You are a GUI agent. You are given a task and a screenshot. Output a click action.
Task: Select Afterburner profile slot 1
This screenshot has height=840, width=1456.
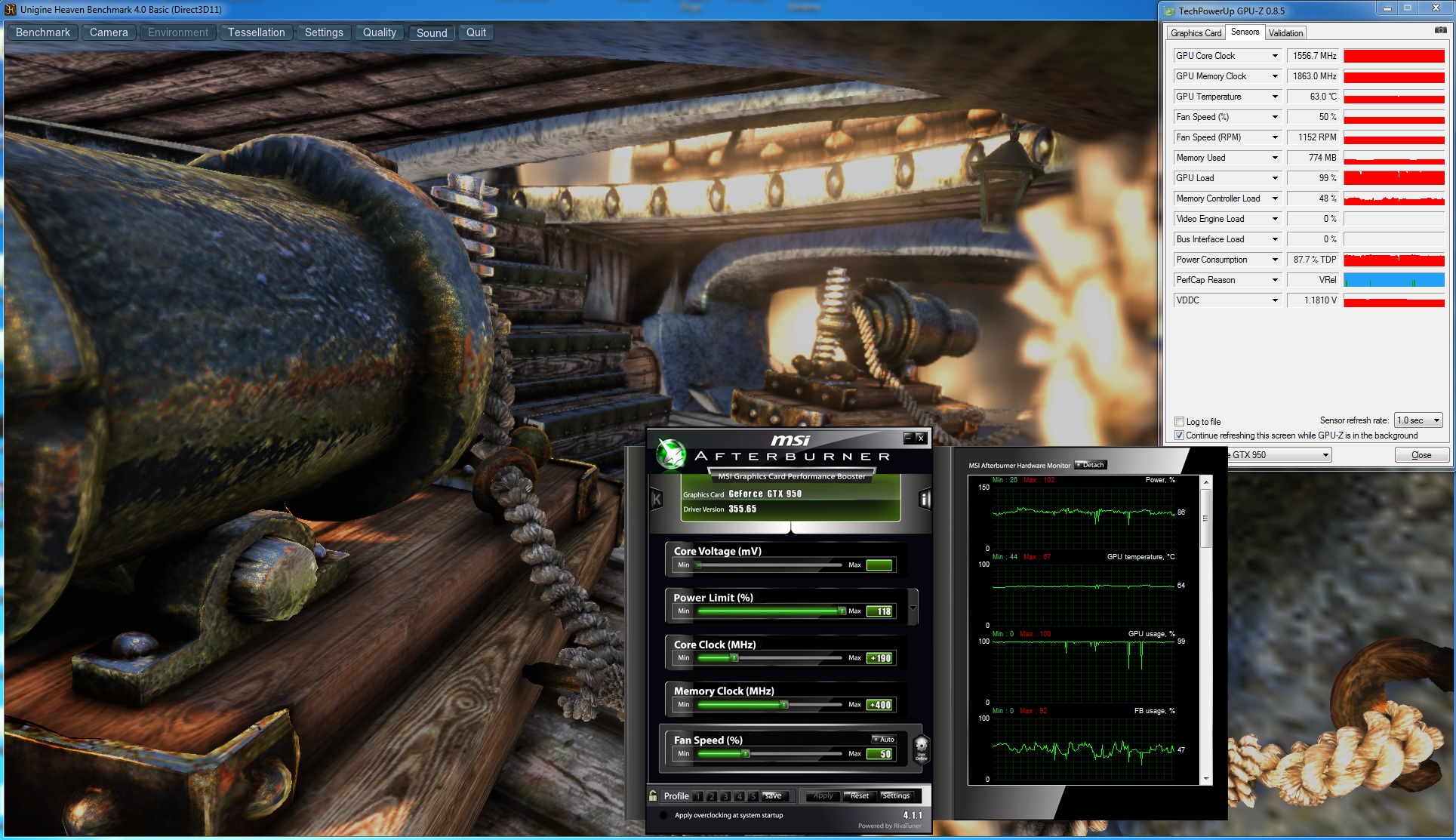pos(698,796)
